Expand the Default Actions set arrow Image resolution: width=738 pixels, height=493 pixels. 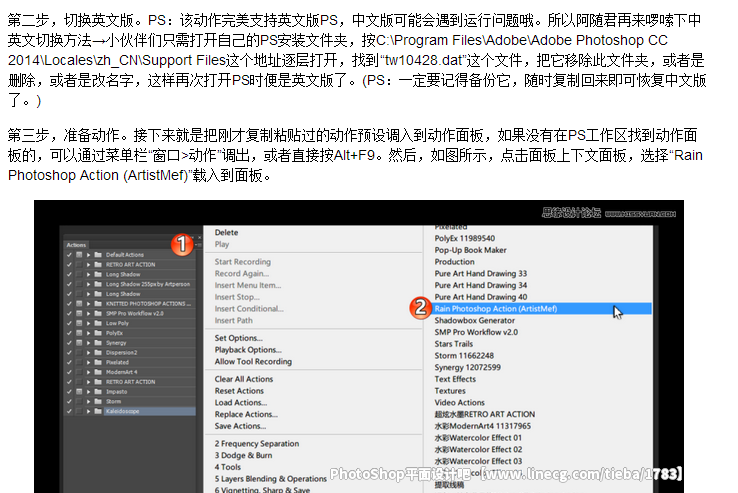point(88,255)
